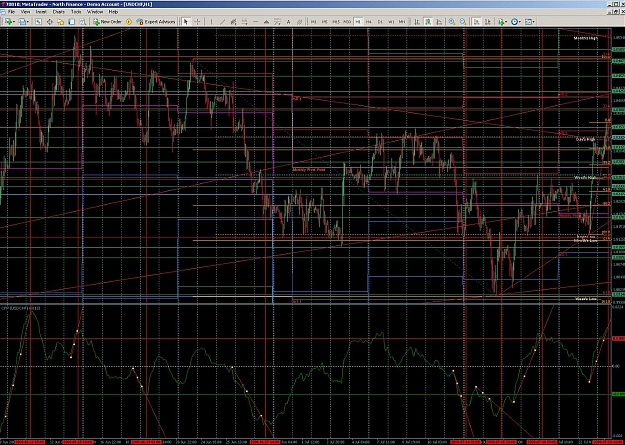This screenshot has width=625, height=445.
Task: Select the equidistant channel tool
Action: (x=233, y=22)
